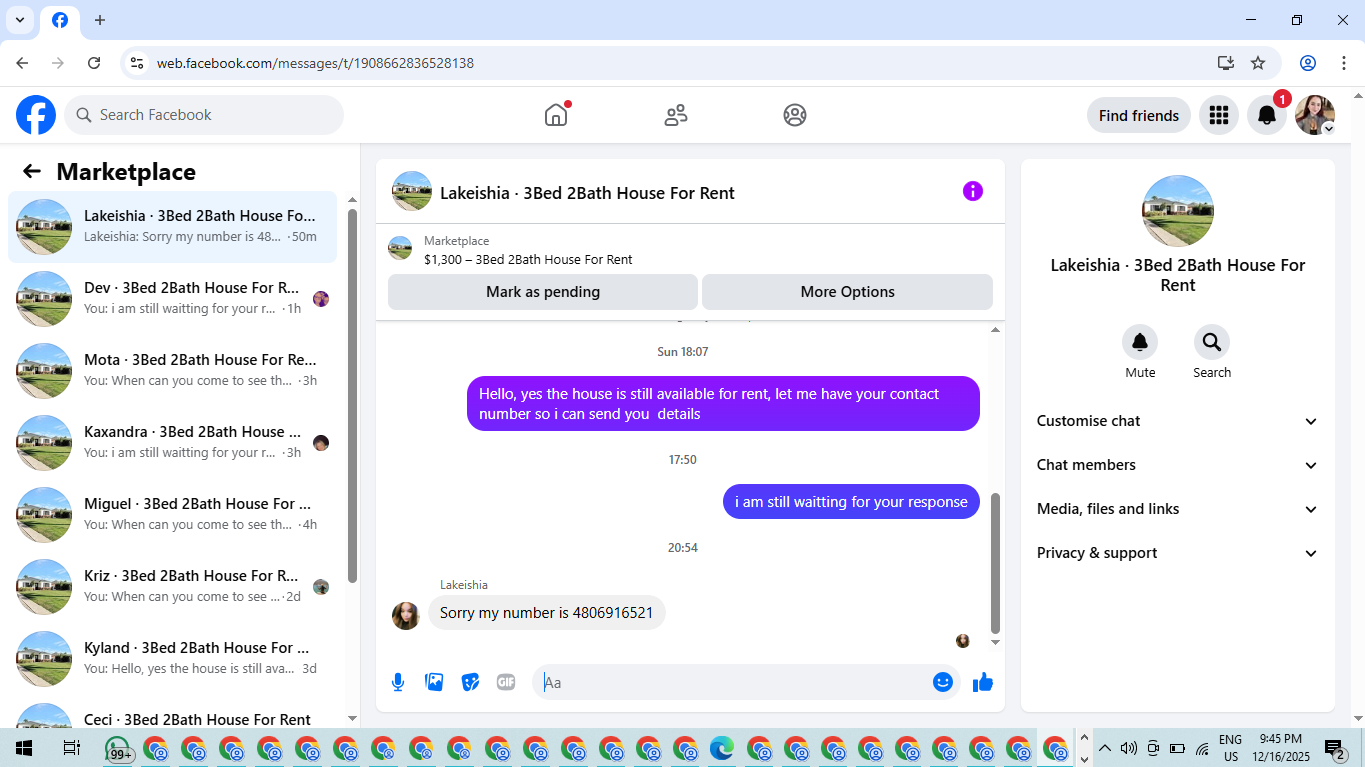Click the message 'Sorry my number is 4806916521'
The image size is (1365, 767).
(546, 613)
